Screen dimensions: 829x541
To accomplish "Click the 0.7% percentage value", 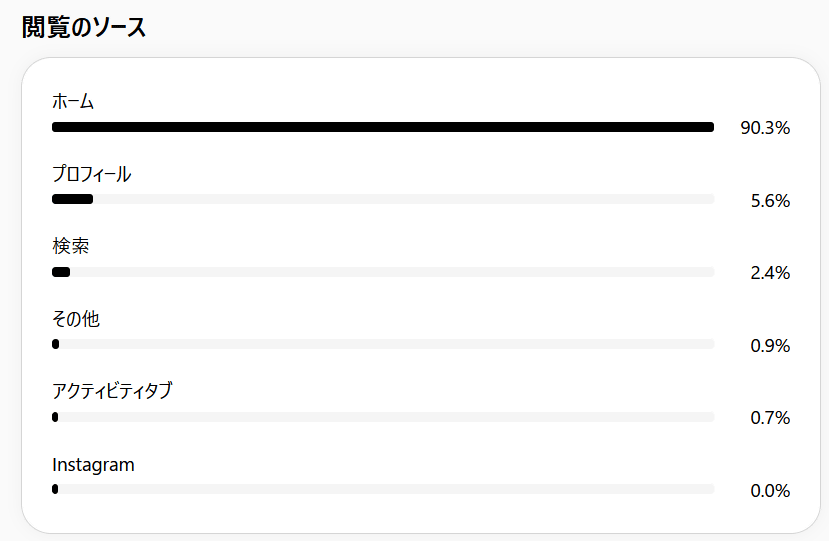I will coord(770,418).
